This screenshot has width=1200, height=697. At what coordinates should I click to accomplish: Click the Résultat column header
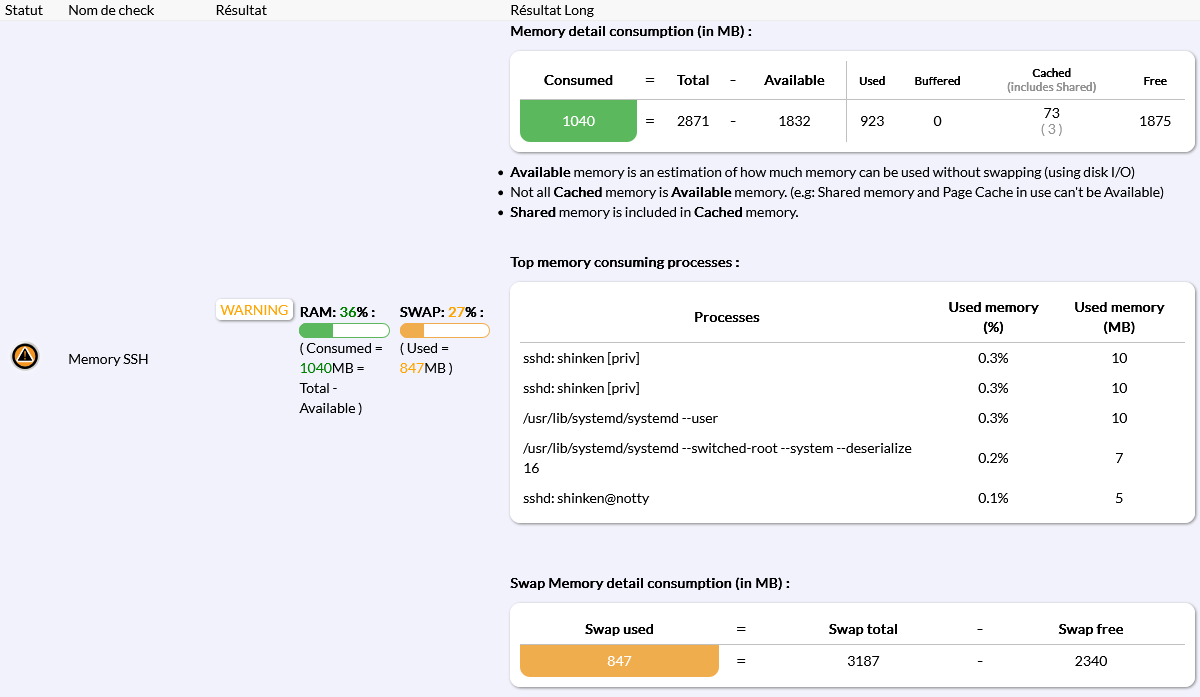pyautogui.click(x=241, y=10)
